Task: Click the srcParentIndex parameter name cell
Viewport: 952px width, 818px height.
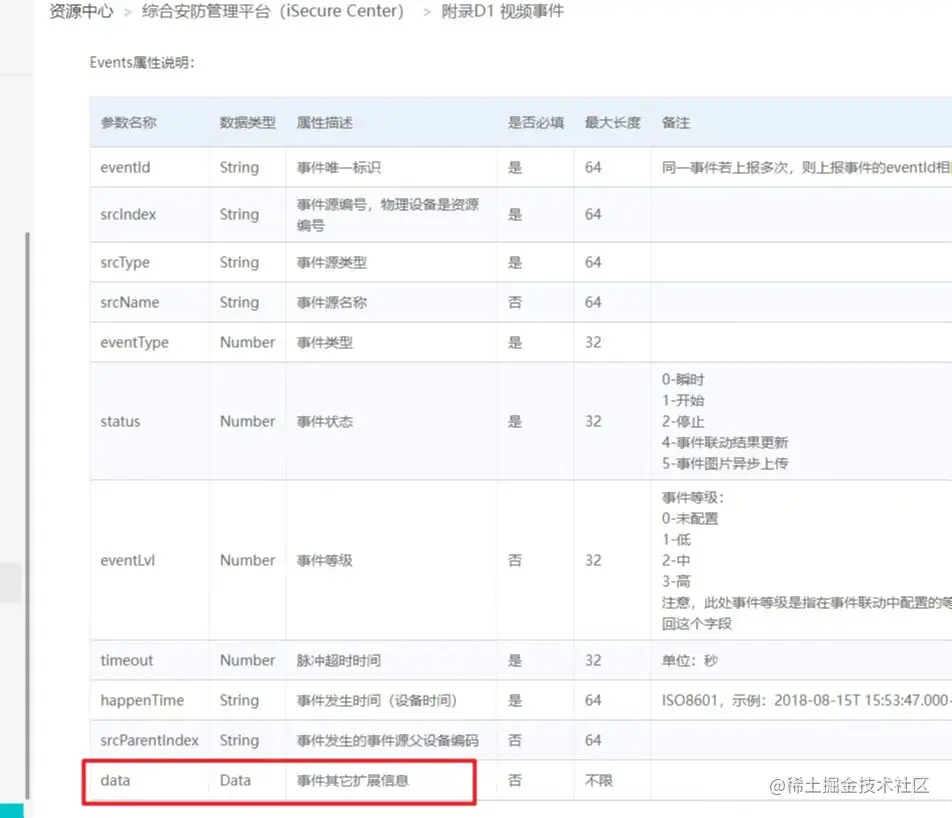Action: (x=149, y=740)
